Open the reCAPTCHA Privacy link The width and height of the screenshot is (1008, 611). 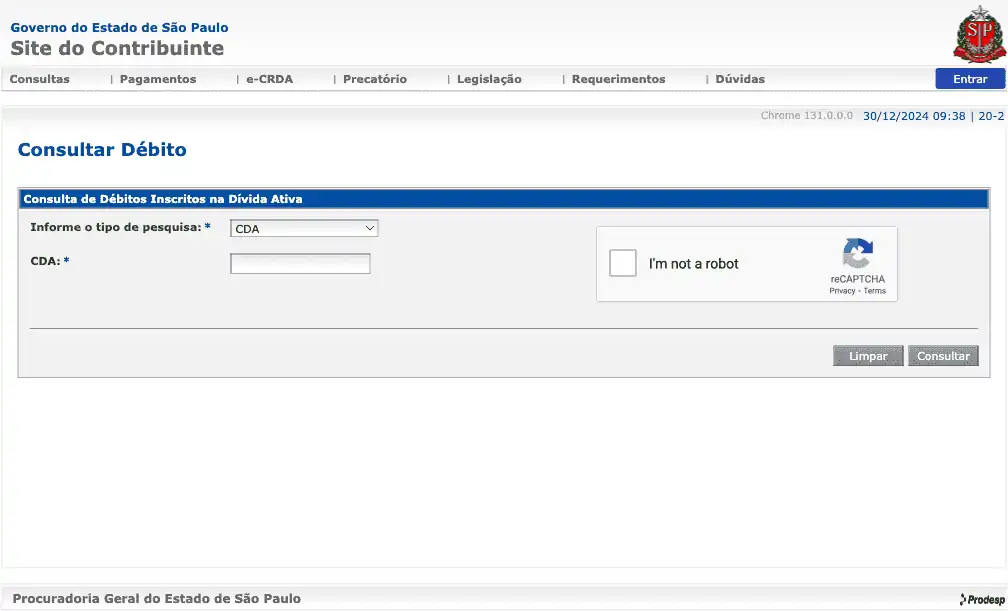[842, 291]
